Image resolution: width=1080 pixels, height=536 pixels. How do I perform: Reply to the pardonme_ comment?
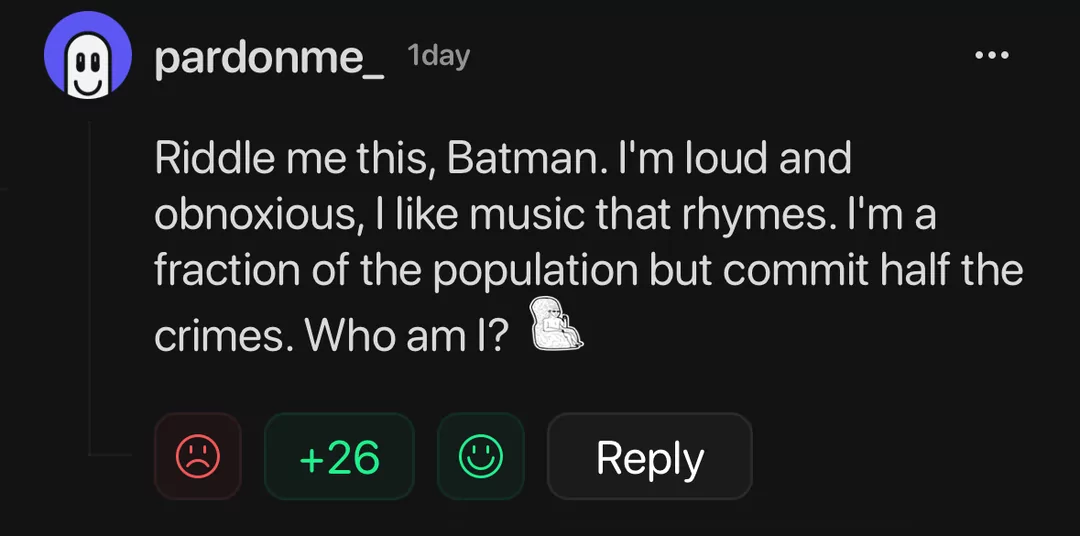(650, 456)
